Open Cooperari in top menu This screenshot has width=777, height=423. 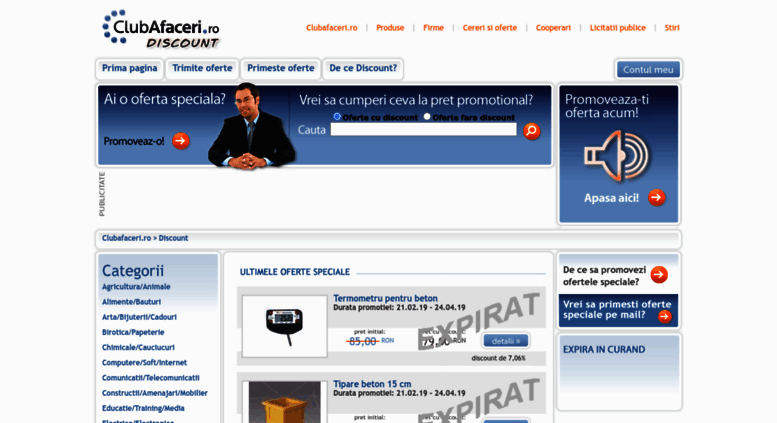tap(553, 28)
